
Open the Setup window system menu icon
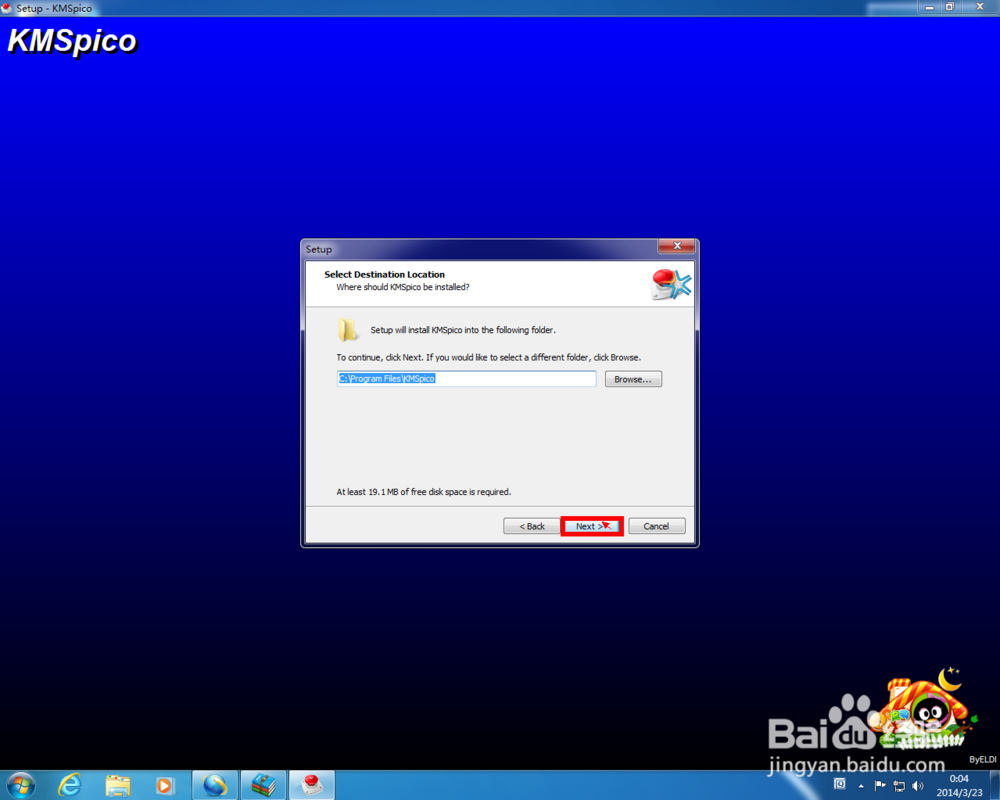click(x=310, y=249)
